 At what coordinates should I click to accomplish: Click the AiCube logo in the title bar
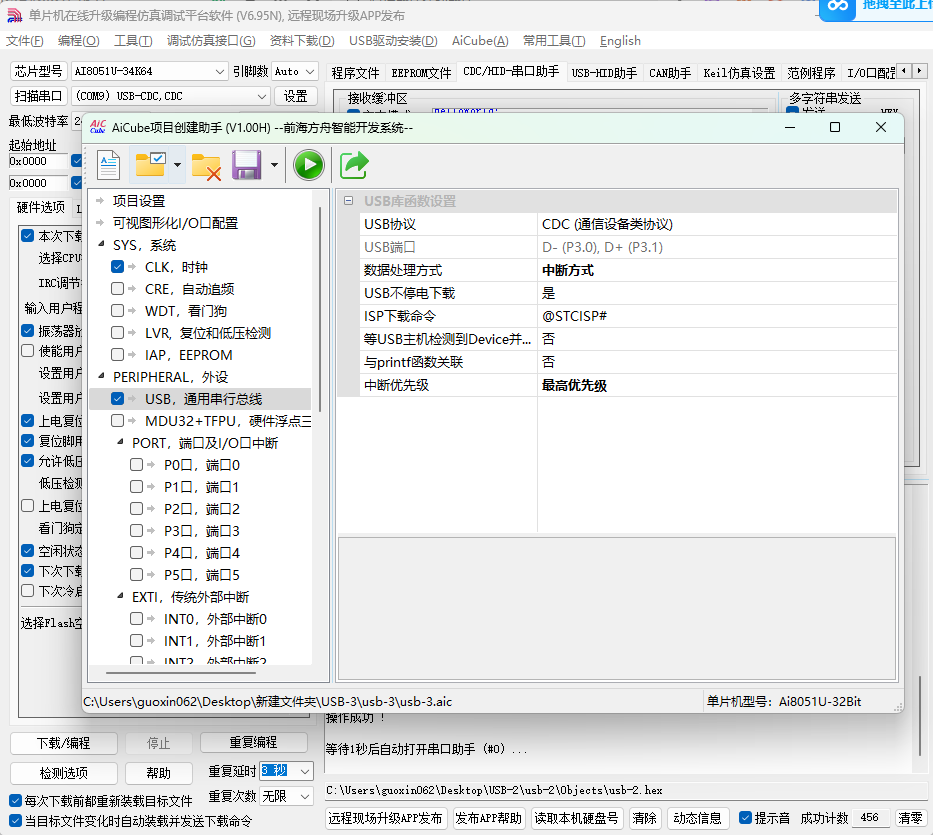98,127
